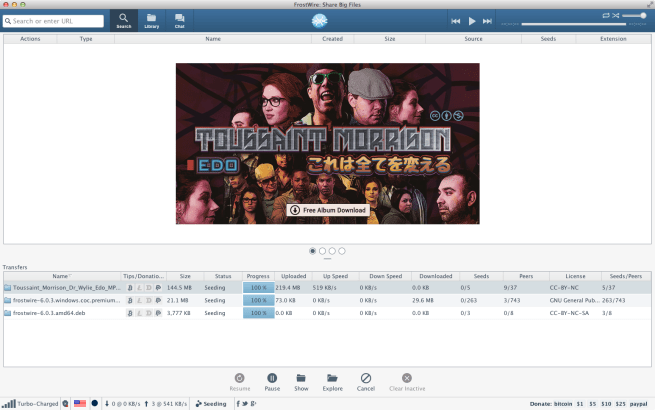Image resolution: width=655 pixels, height=410 pixels.
Task: Click the search or URL input field
Action: tap(57, 20)
